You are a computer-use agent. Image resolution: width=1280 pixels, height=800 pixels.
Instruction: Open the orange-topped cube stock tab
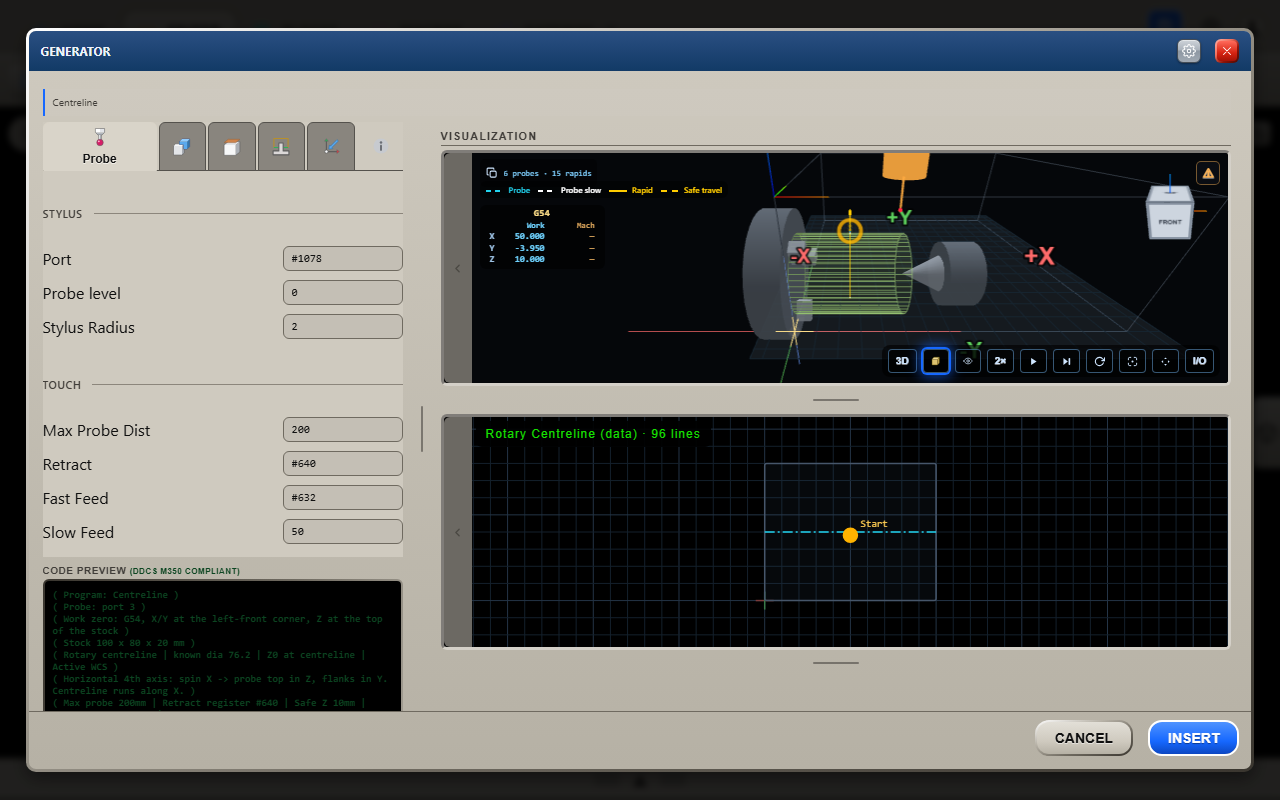232,147
